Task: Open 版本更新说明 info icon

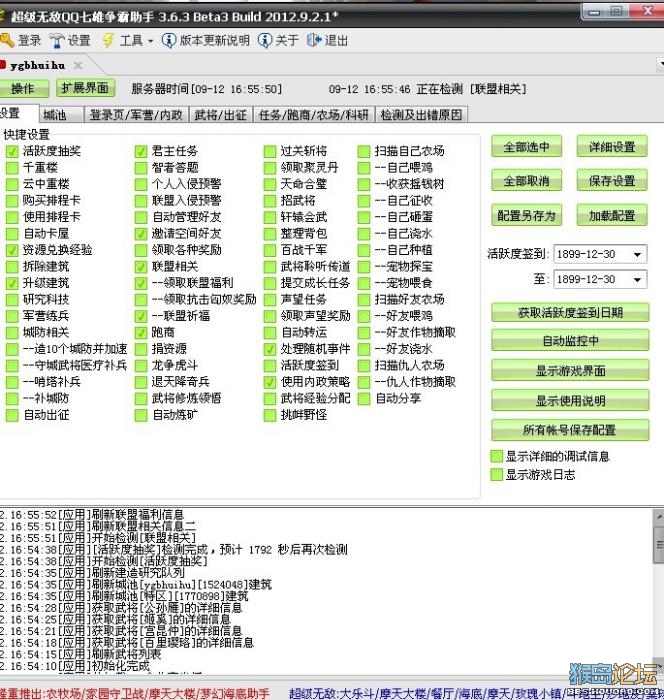Action: pos(168,41)
